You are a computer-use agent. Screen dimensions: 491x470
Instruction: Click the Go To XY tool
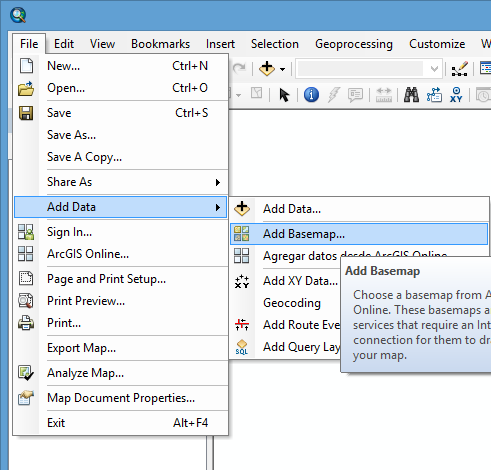(x=456, y=95)
